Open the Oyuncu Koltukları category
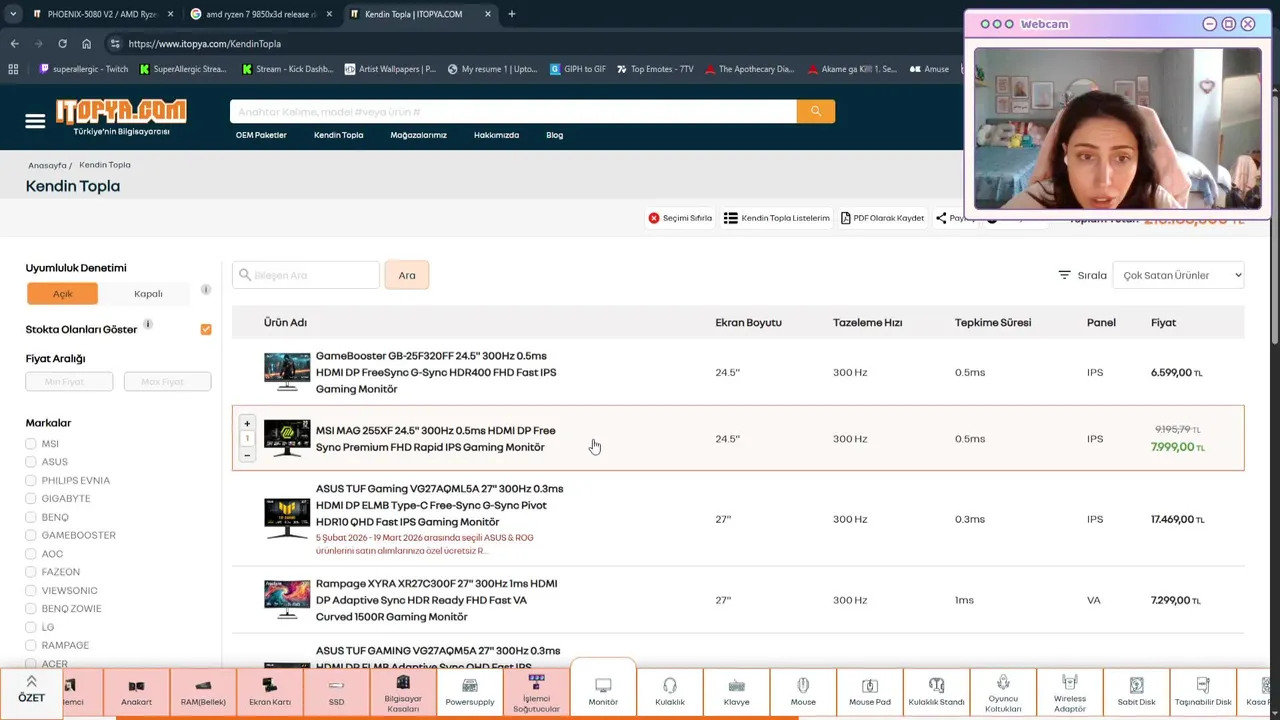The image size is (1280, 720). point(1003,692)
